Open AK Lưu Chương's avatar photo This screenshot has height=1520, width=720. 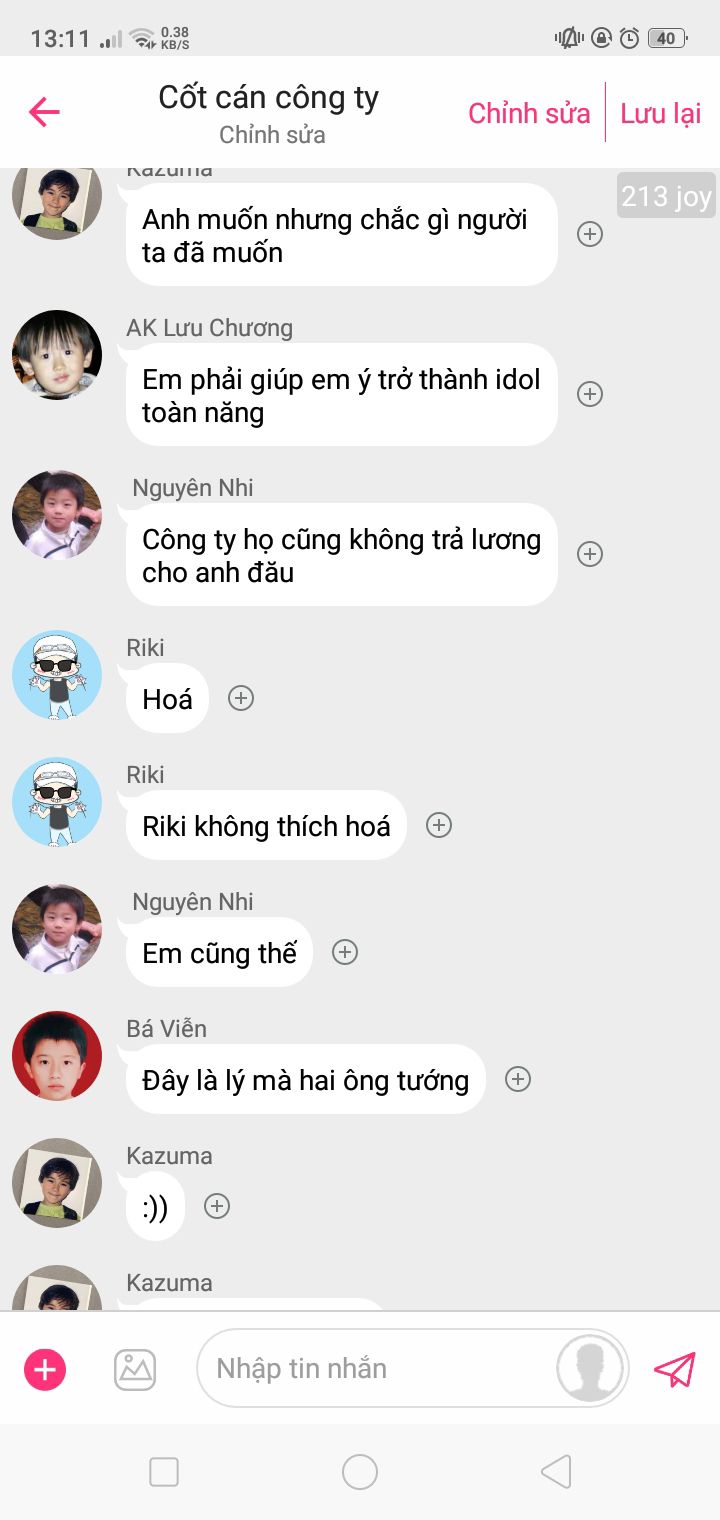pos(57,355)
